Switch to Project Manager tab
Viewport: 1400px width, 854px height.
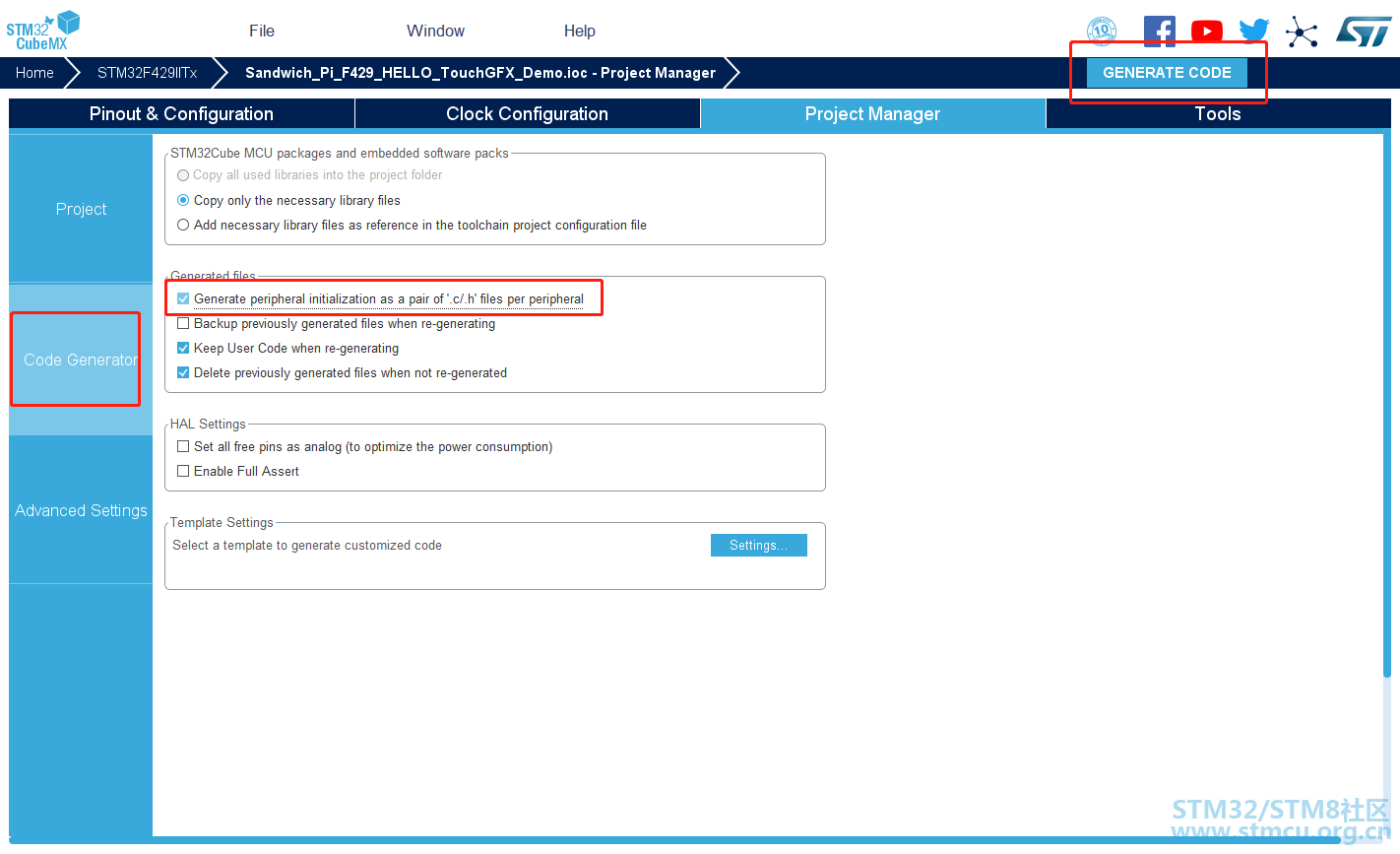[872, 113]
